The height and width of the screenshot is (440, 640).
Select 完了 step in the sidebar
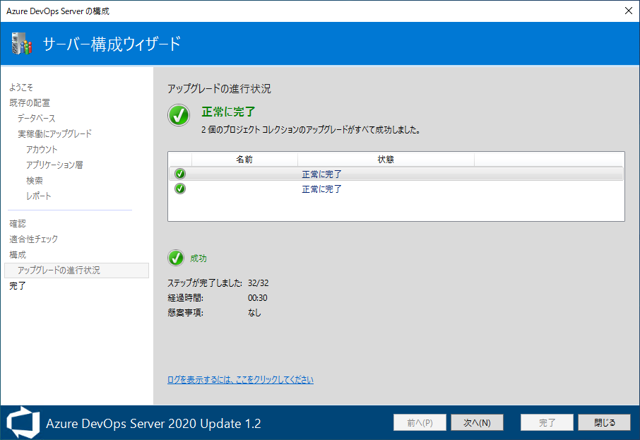(18, 286)
